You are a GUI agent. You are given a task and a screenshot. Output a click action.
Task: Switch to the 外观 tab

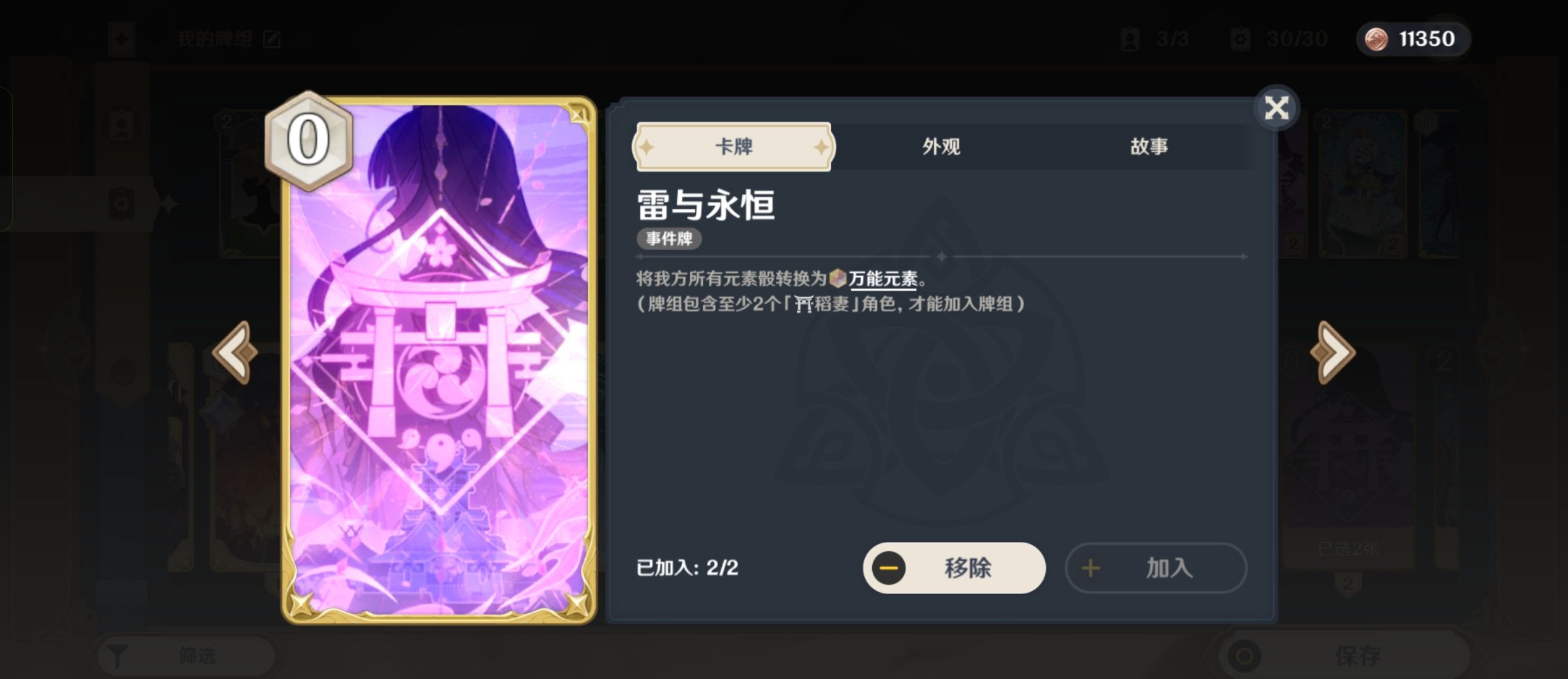click(x=941, y=147)
